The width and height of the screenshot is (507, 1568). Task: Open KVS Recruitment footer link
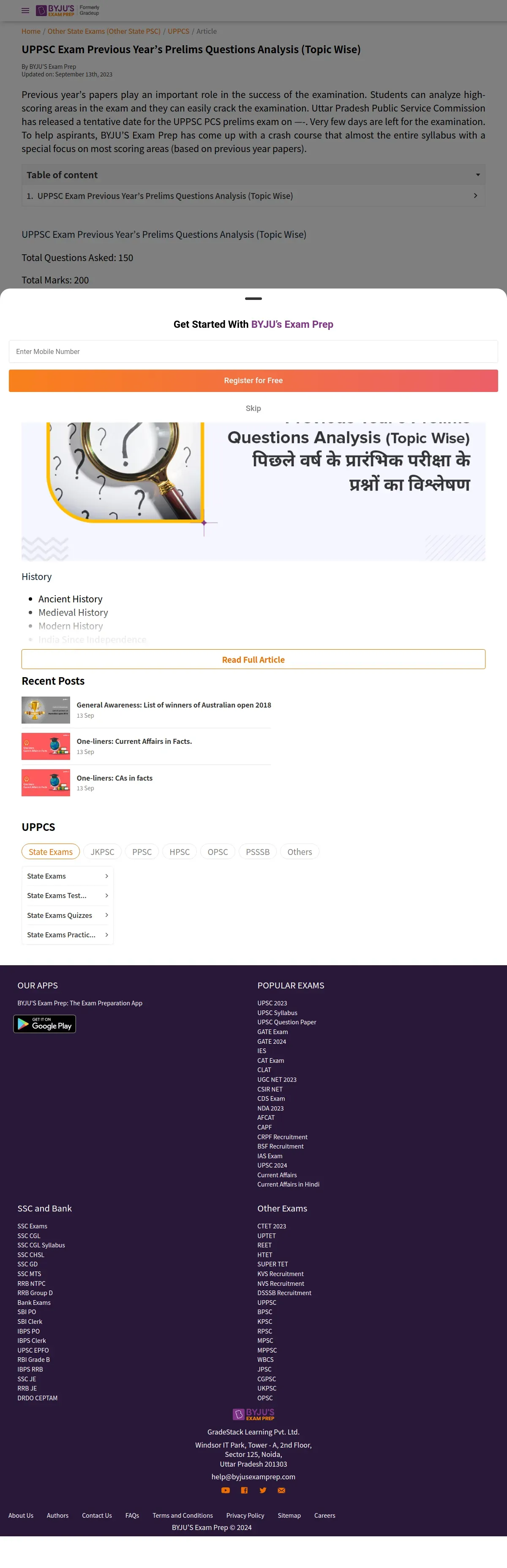coord(281,1274)
